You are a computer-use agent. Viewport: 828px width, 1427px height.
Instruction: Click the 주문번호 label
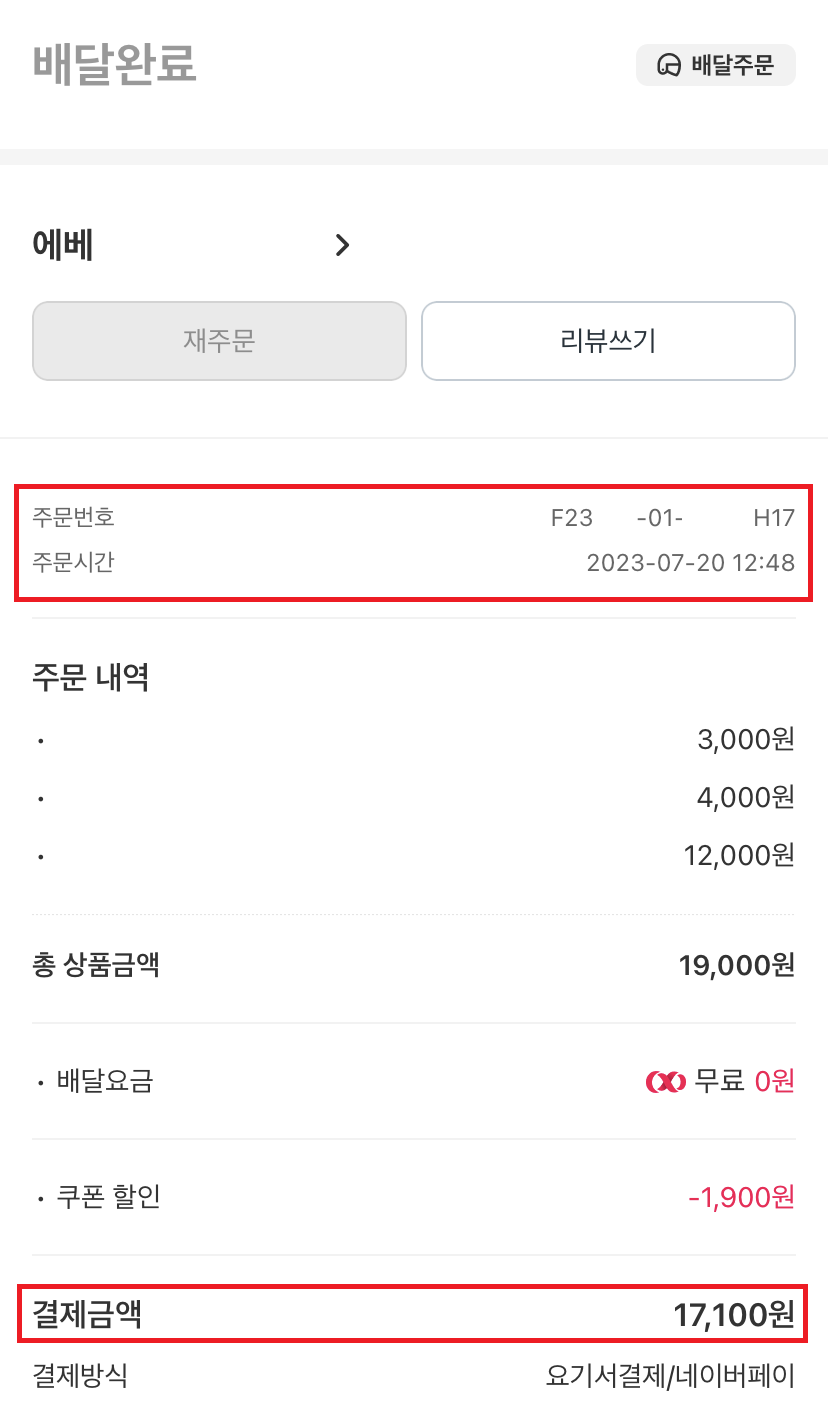pyautogui.click(x=74, y=518)
